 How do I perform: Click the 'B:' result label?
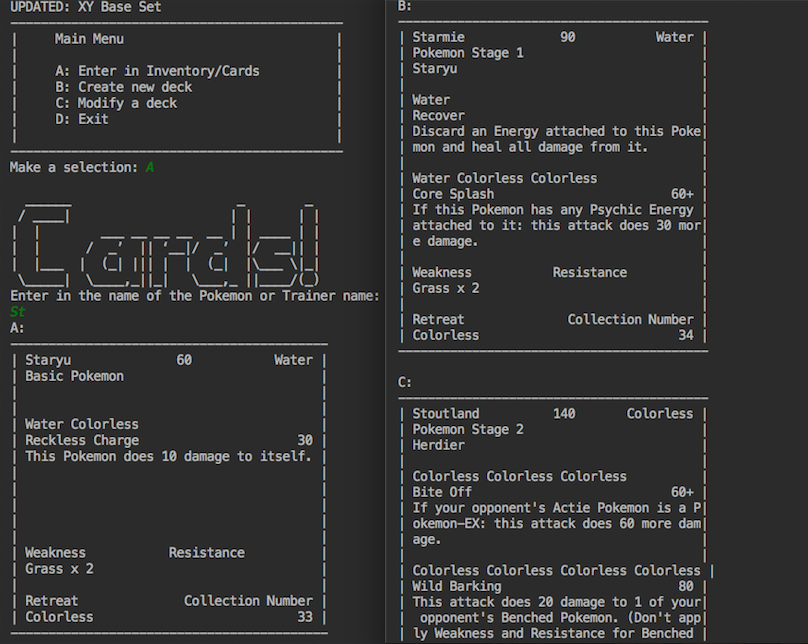(405, 6)
